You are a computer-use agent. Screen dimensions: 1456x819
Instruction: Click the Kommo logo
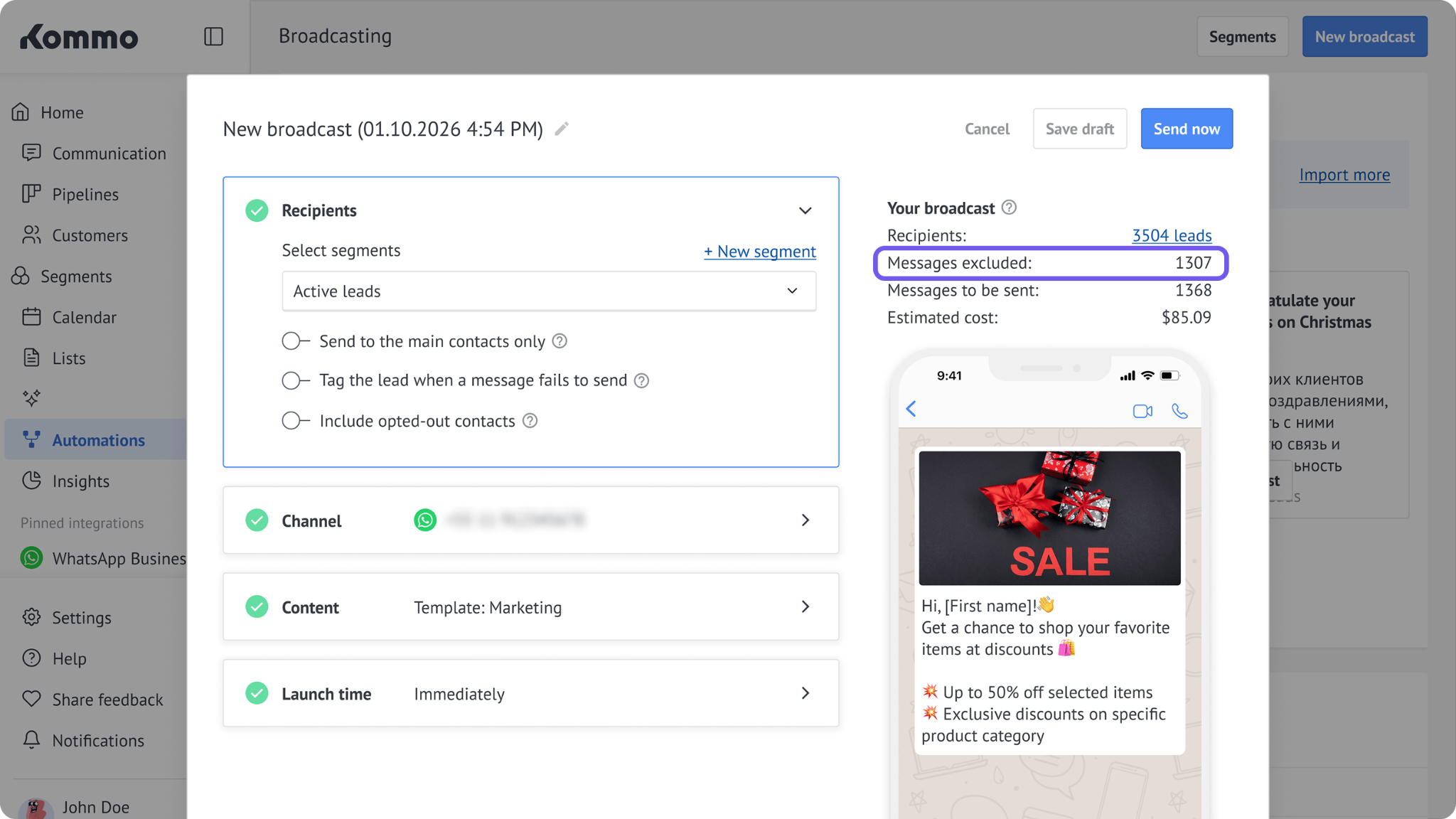pyautogui.click(x=79, y=37)
